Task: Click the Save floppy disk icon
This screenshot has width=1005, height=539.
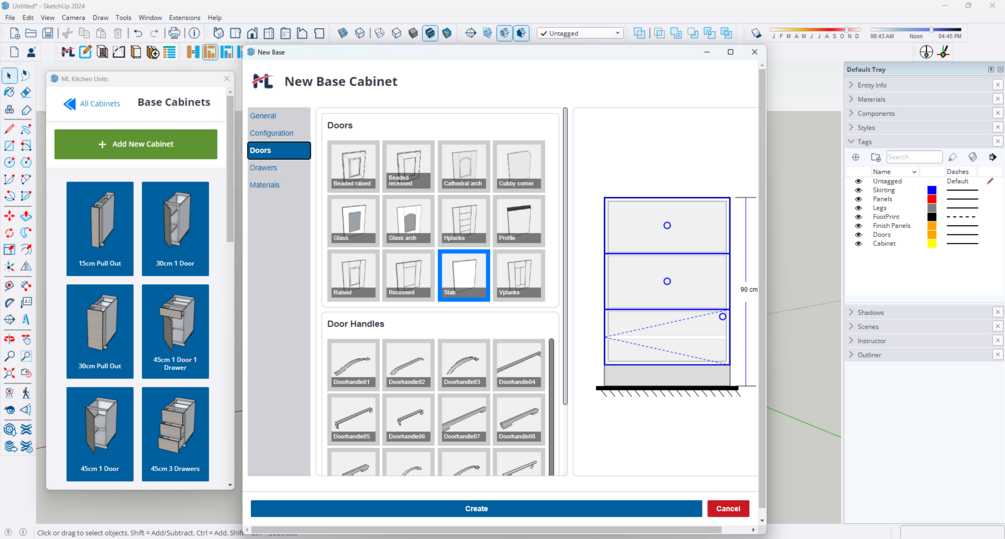Action: pos(47,33)
